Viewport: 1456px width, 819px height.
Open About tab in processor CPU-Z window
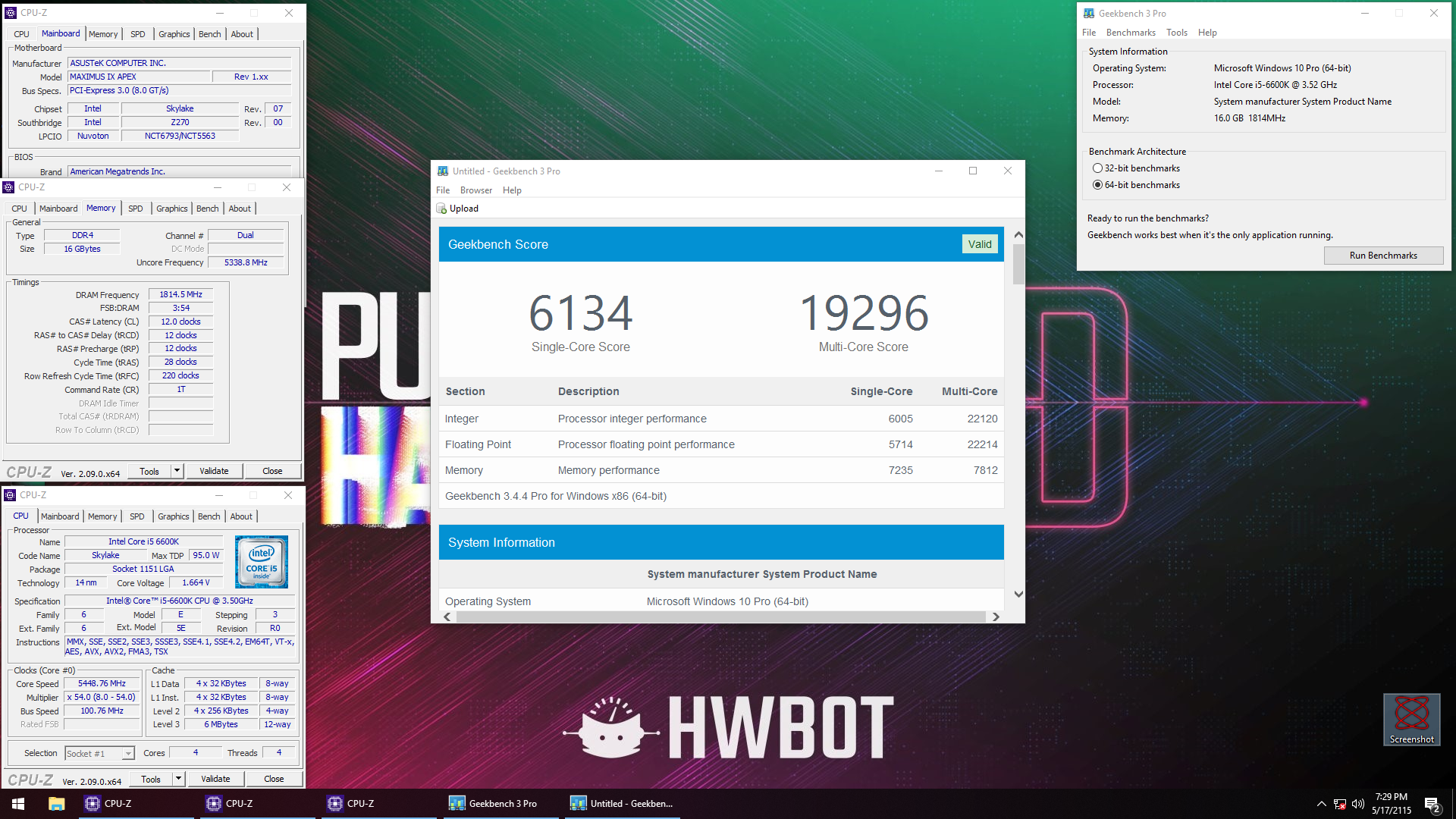coord(241,516)
